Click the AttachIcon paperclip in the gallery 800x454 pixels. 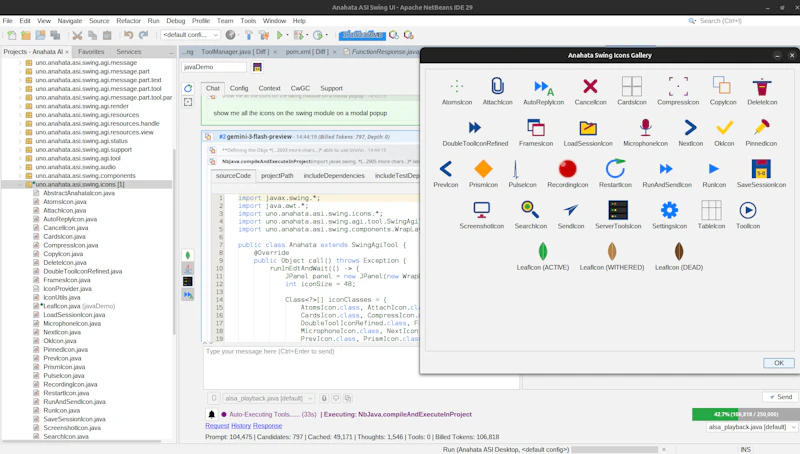497,86
